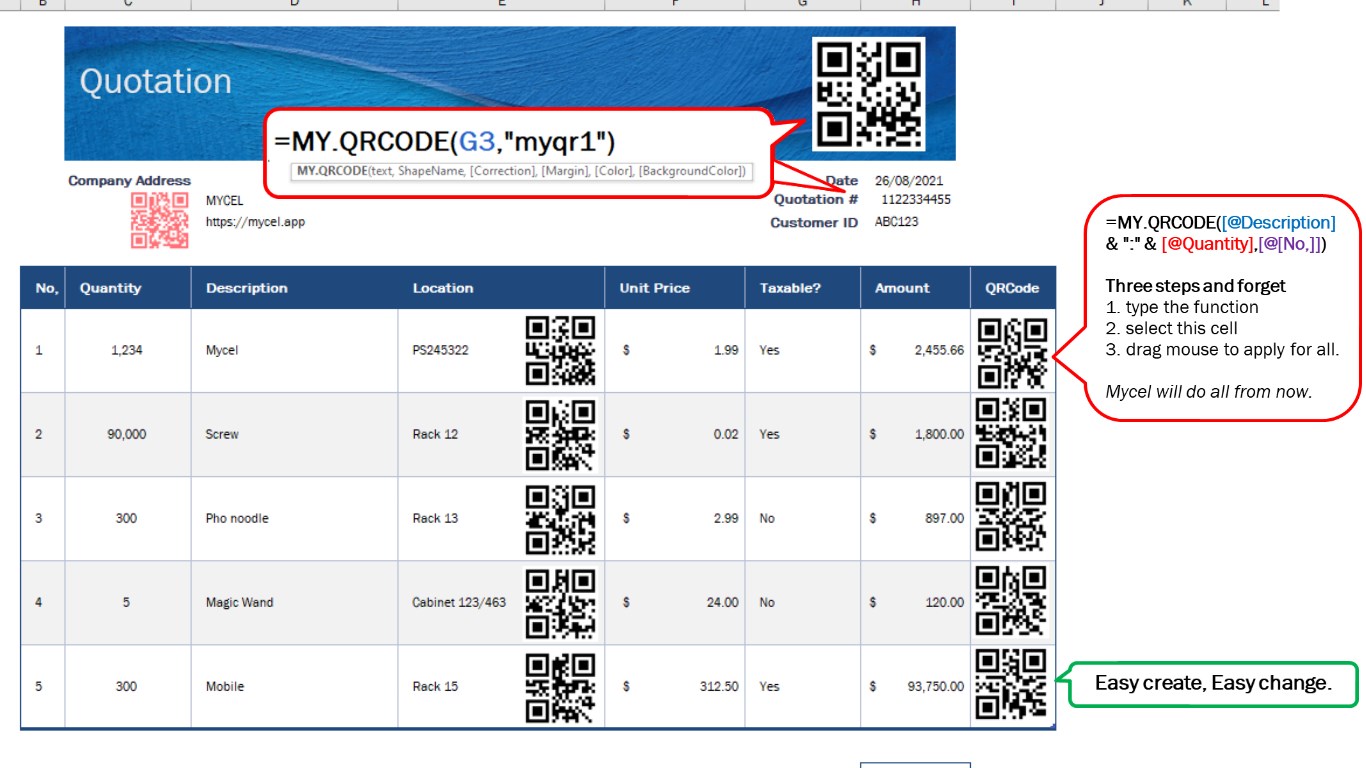Click the No, column header
Viewport: 1366px width, 768px height.
point(43,288)
